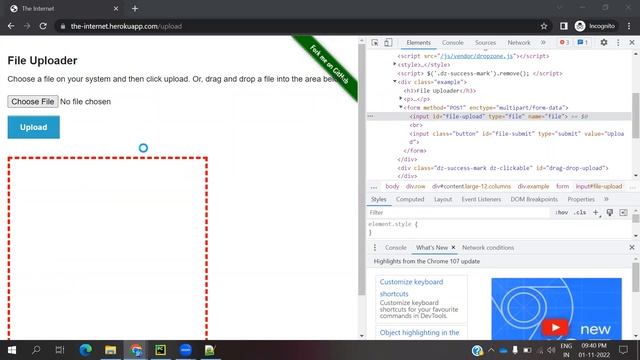Show more sidebar tabs chevron
640x360 pixels.
coord(606,199)
